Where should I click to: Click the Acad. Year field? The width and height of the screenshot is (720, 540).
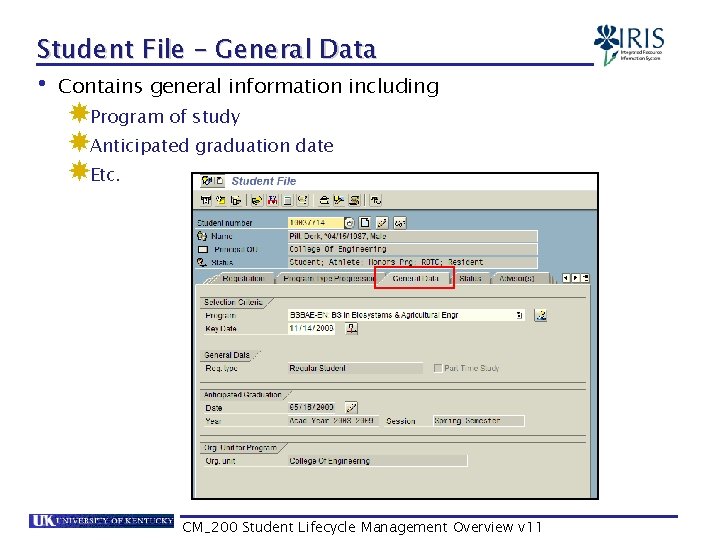pos(333,421)
